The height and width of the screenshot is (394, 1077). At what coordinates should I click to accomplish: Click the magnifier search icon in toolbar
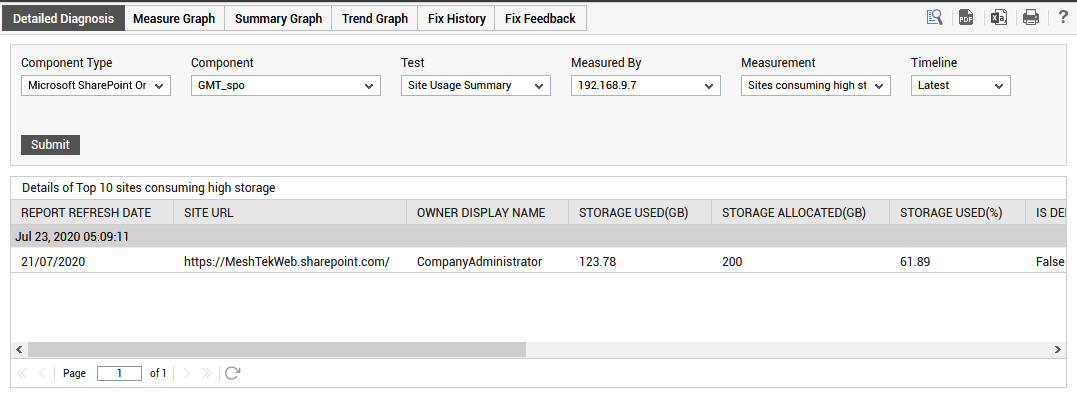tap(934, 18)
